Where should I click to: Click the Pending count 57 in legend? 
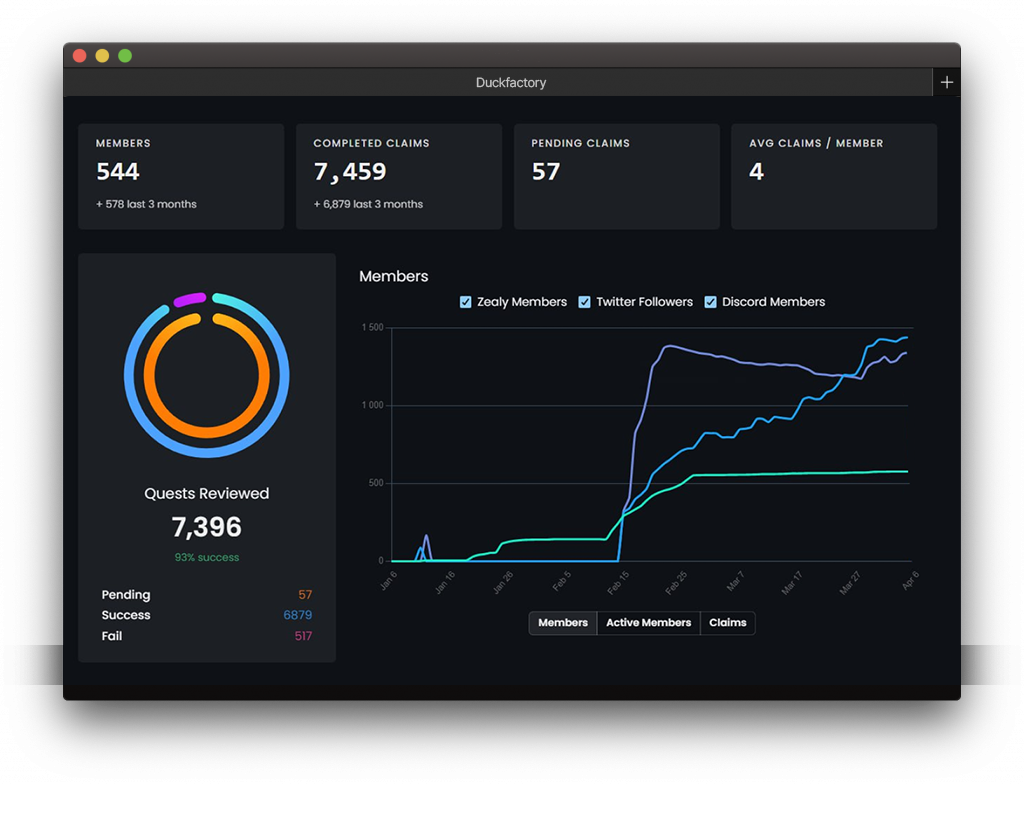click(305, 595)
